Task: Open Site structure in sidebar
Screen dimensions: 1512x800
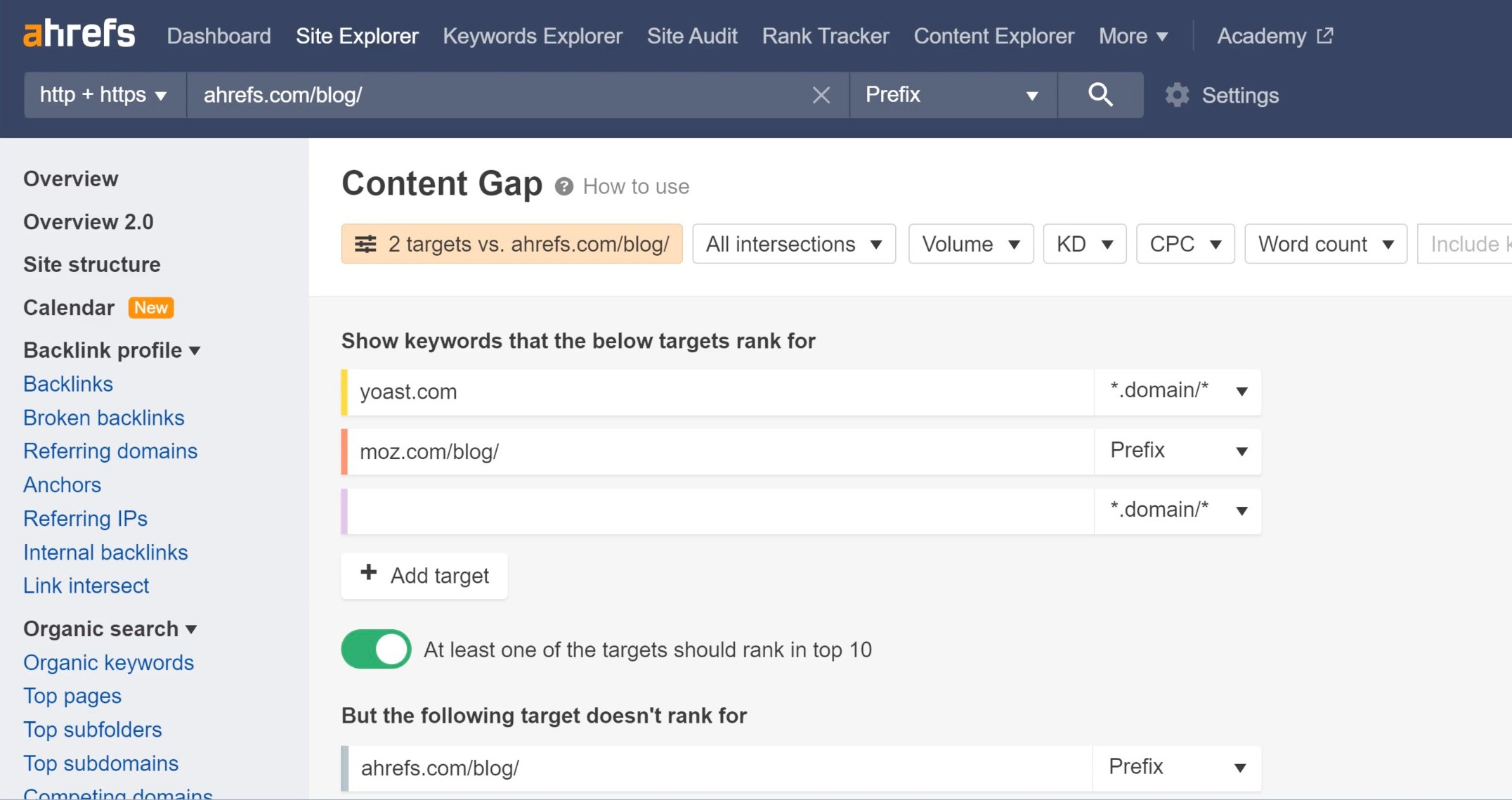Action: point(92,264)
